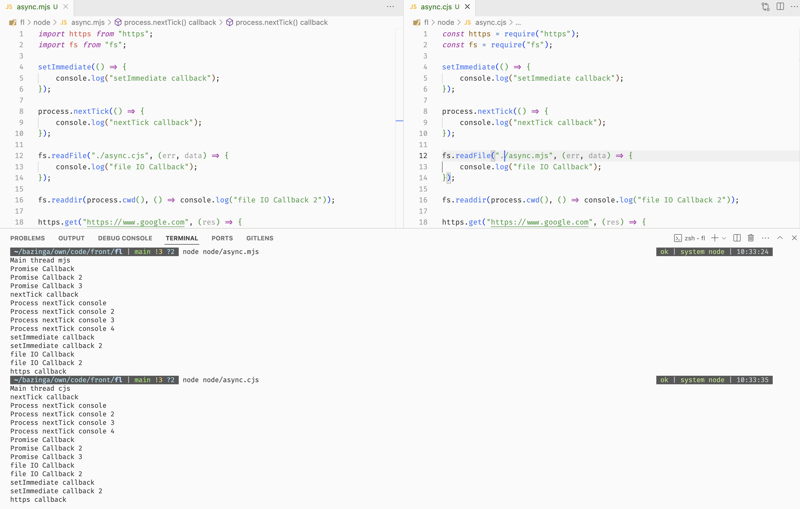Click 'node node/async.mjs' command in terminal

tap(221, 251)
